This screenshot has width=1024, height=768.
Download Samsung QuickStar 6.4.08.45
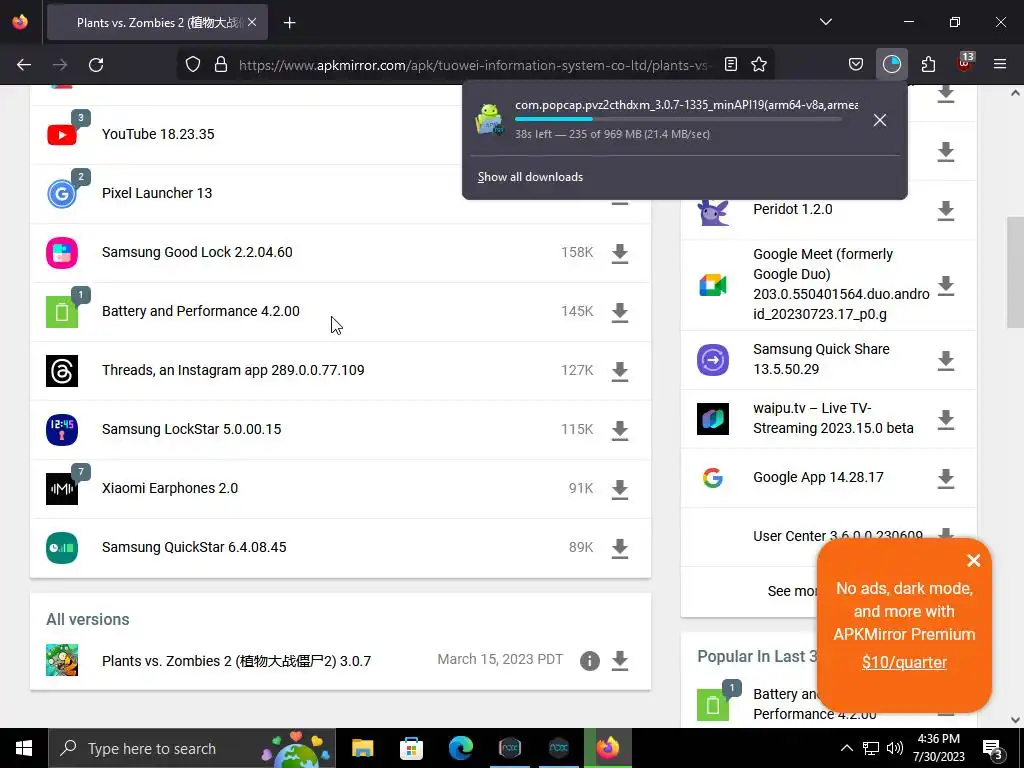click(620, 549)
